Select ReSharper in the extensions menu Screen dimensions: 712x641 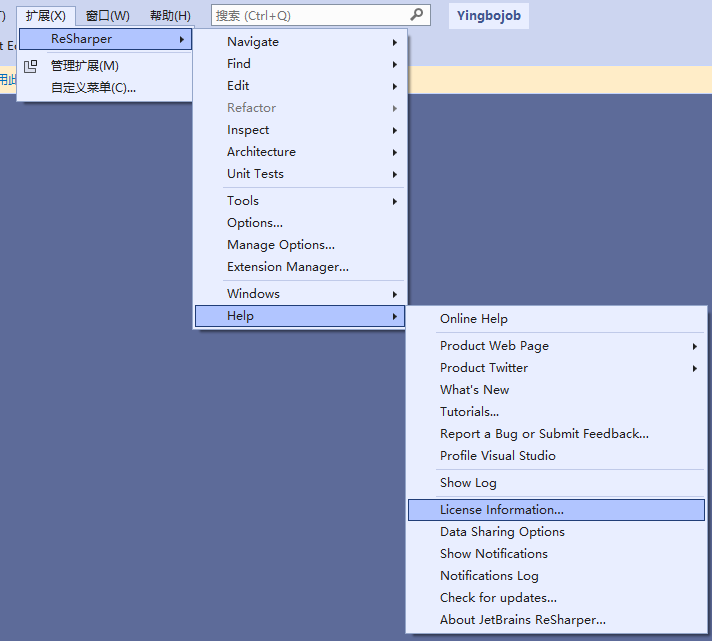(x=105, y=39)
